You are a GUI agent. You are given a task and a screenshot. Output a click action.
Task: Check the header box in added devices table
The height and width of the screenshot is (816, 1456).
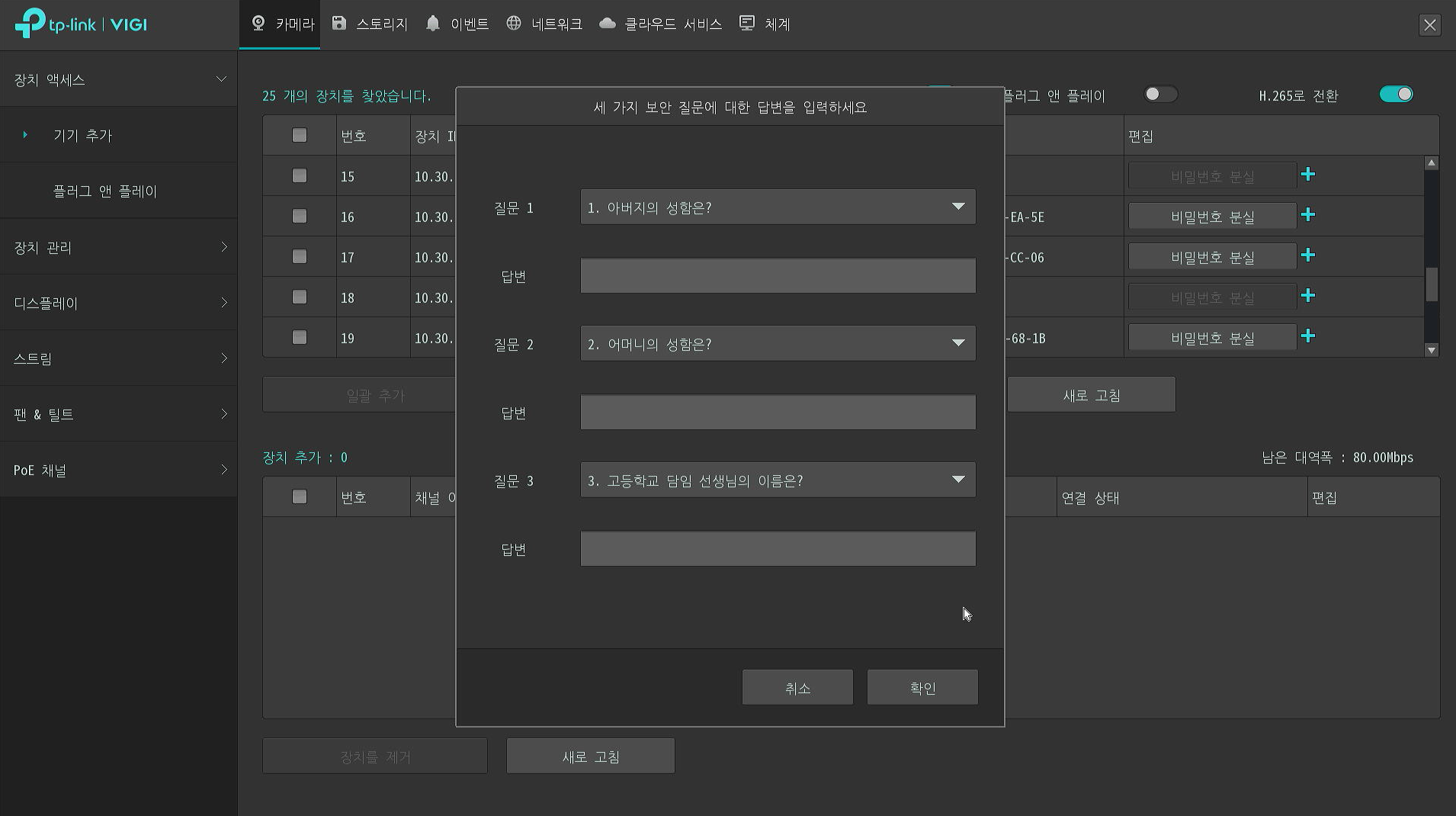(300, 496)
